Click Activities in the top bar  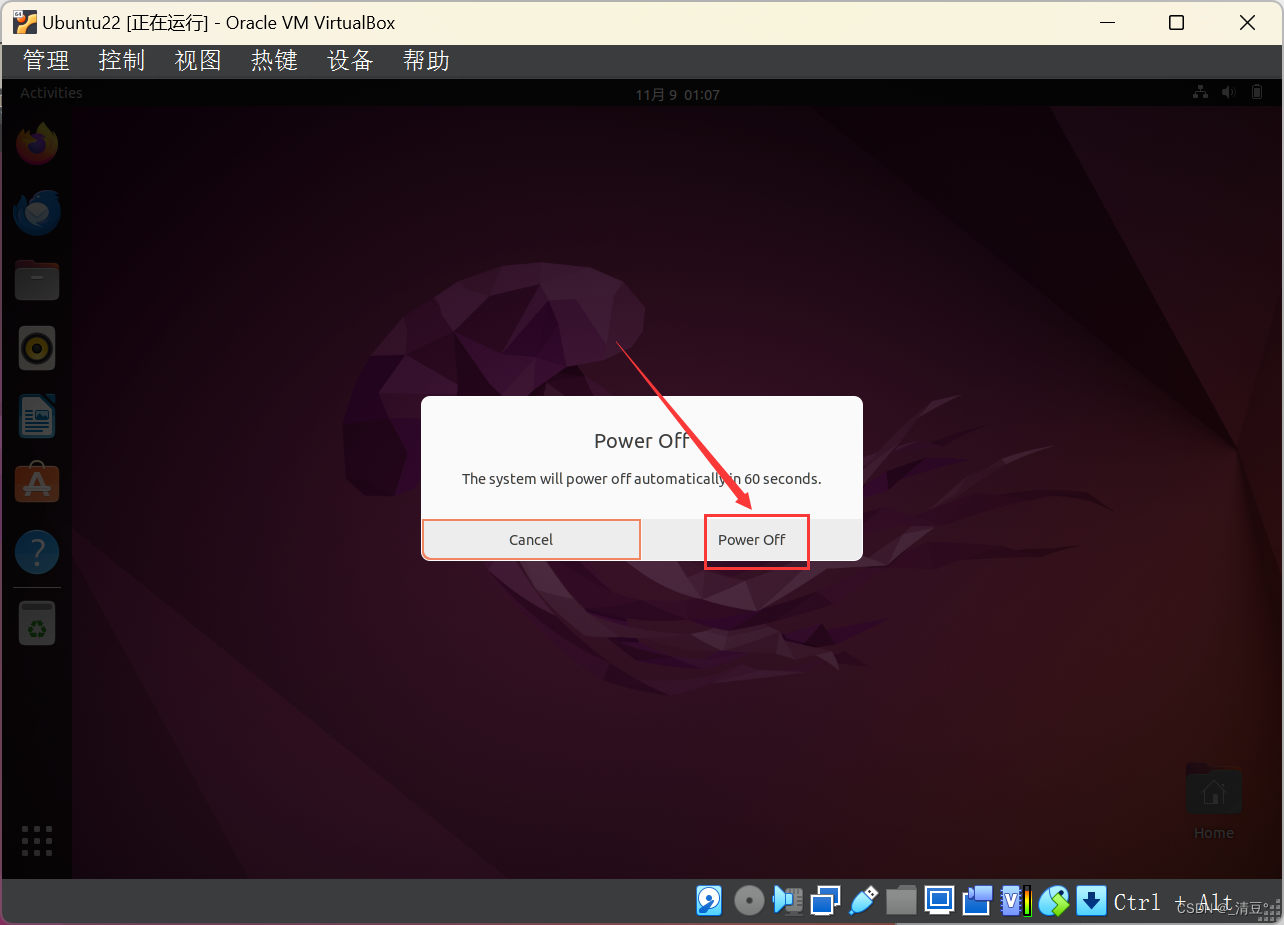[x=51, y=93]
